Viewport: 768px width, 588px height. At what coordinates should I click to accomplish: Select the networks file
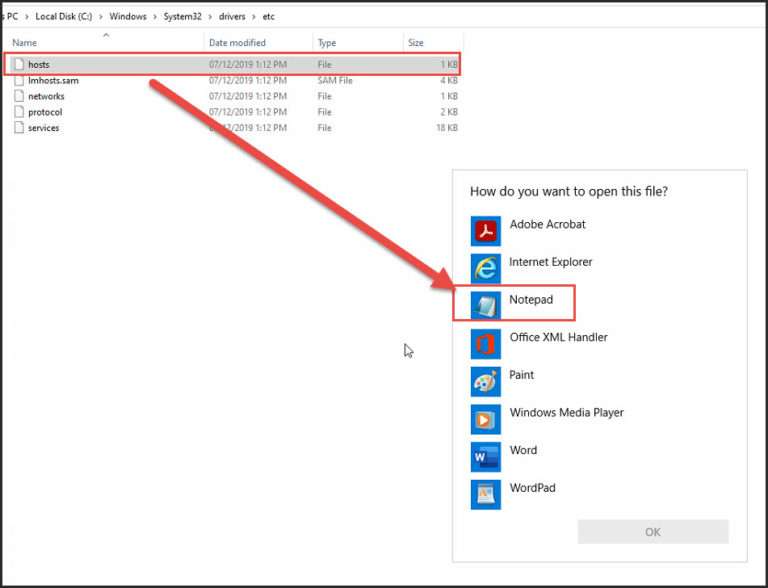46,96
